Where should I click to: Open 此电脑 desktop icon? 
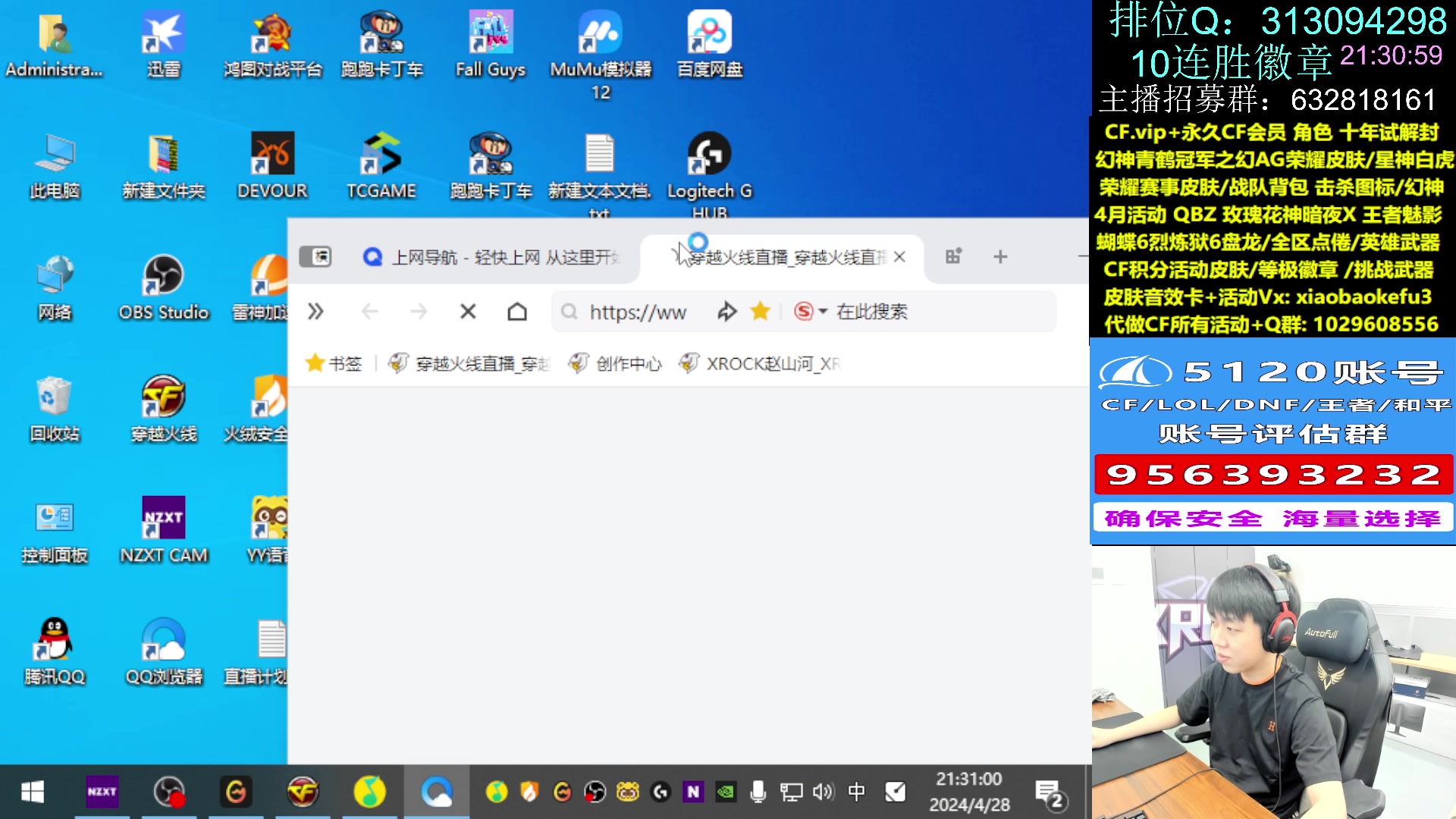(x=54, y=167)
